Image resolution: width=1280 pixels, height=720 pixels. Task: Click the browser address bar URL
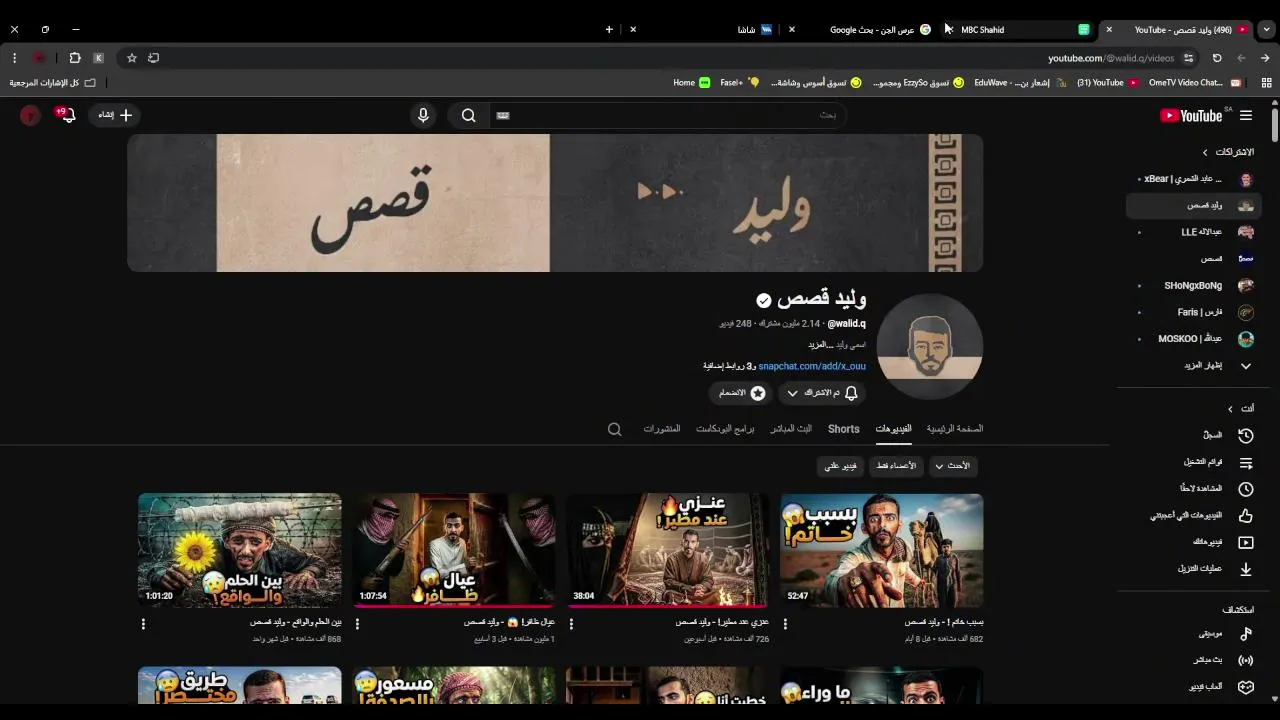[x=1110, y=58]
